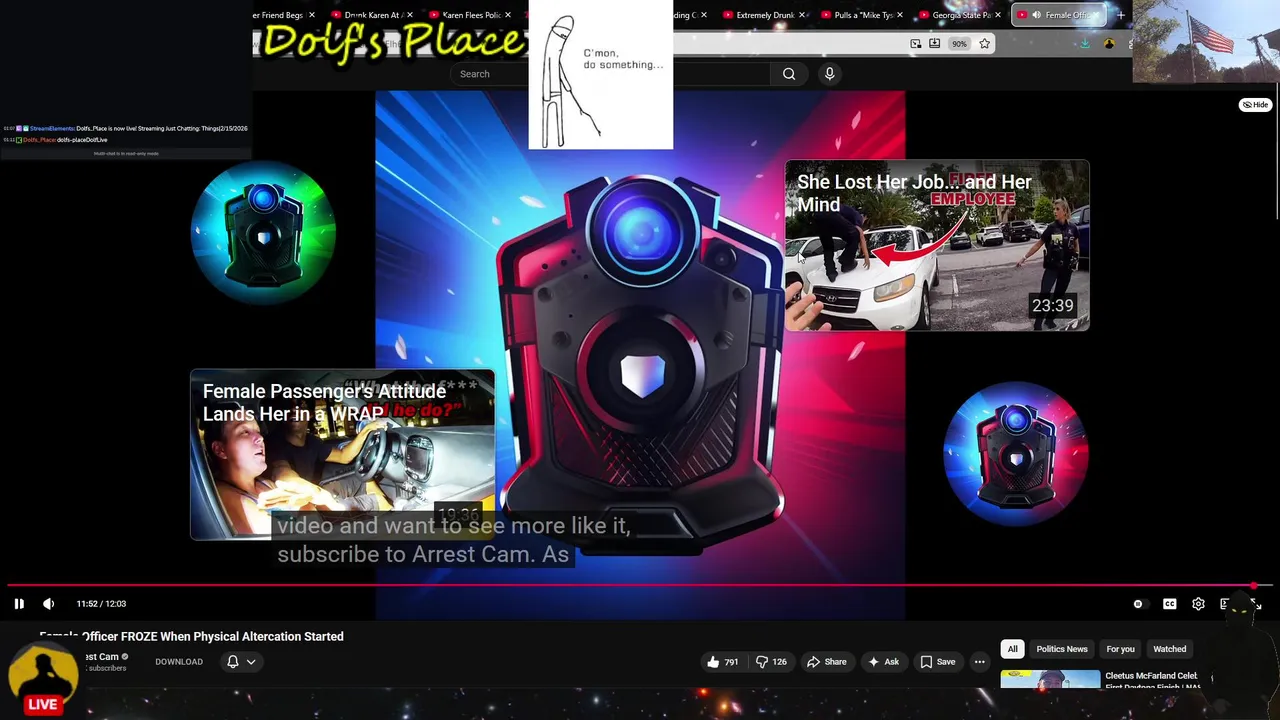Switch to the 'Extremely Drunk' browser tab
The image size is (1280, 720).
point(762,15)
